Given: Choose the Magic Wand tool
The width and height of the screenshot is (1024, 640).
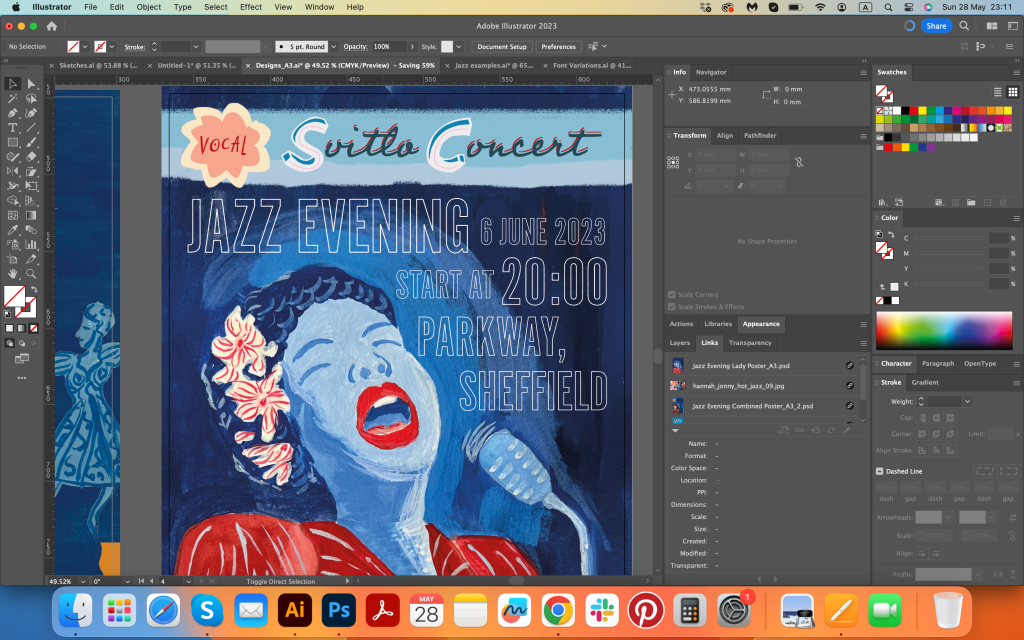Looking at the screenshot, I should 13,99.
